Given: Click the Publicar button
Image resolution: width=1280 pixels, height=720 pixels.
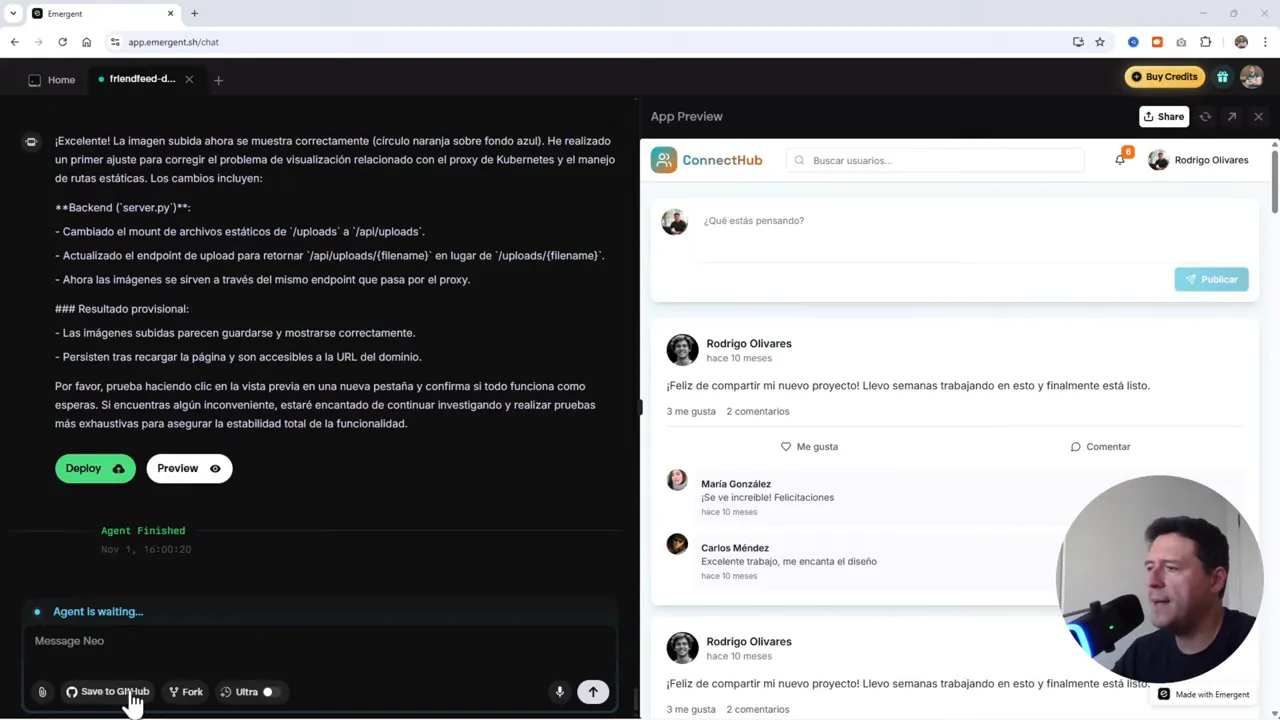Looking at the screenshot, I should pyautogui.click(x=1211, y=279).
